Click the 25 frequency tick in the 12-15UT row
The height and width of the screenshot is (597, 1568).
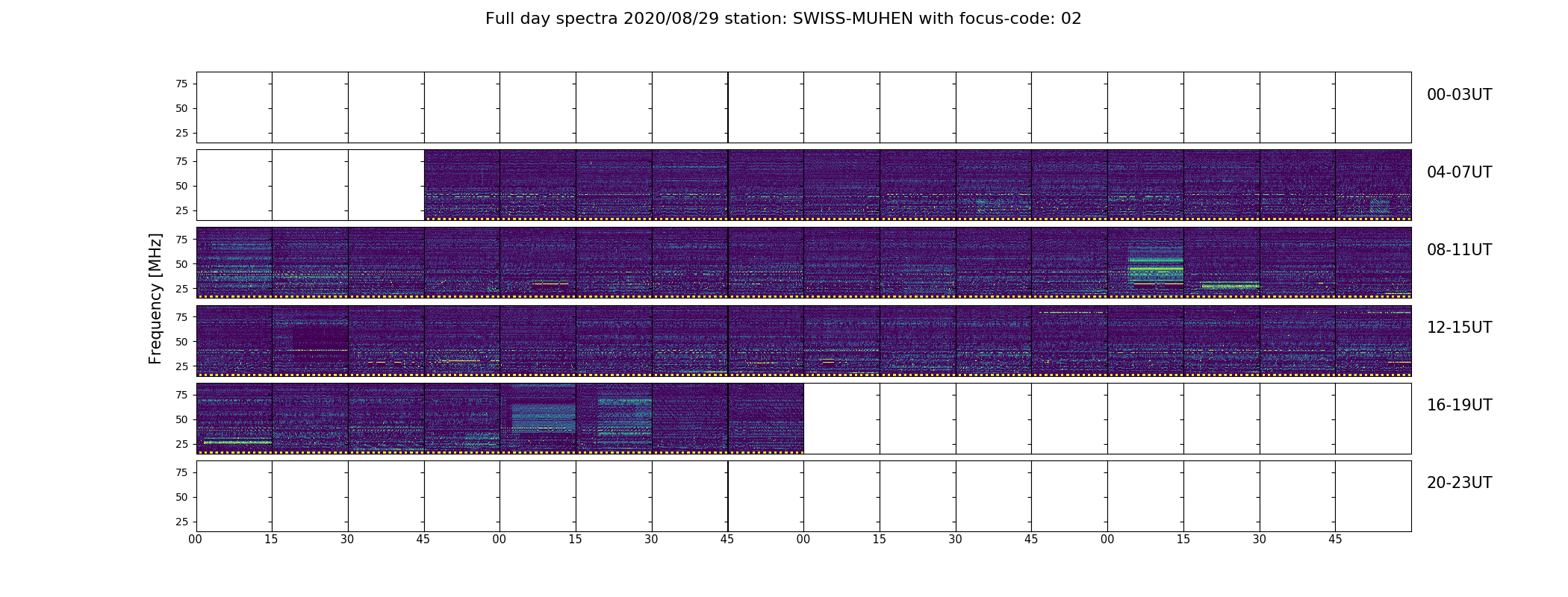(x=181, y=366)
